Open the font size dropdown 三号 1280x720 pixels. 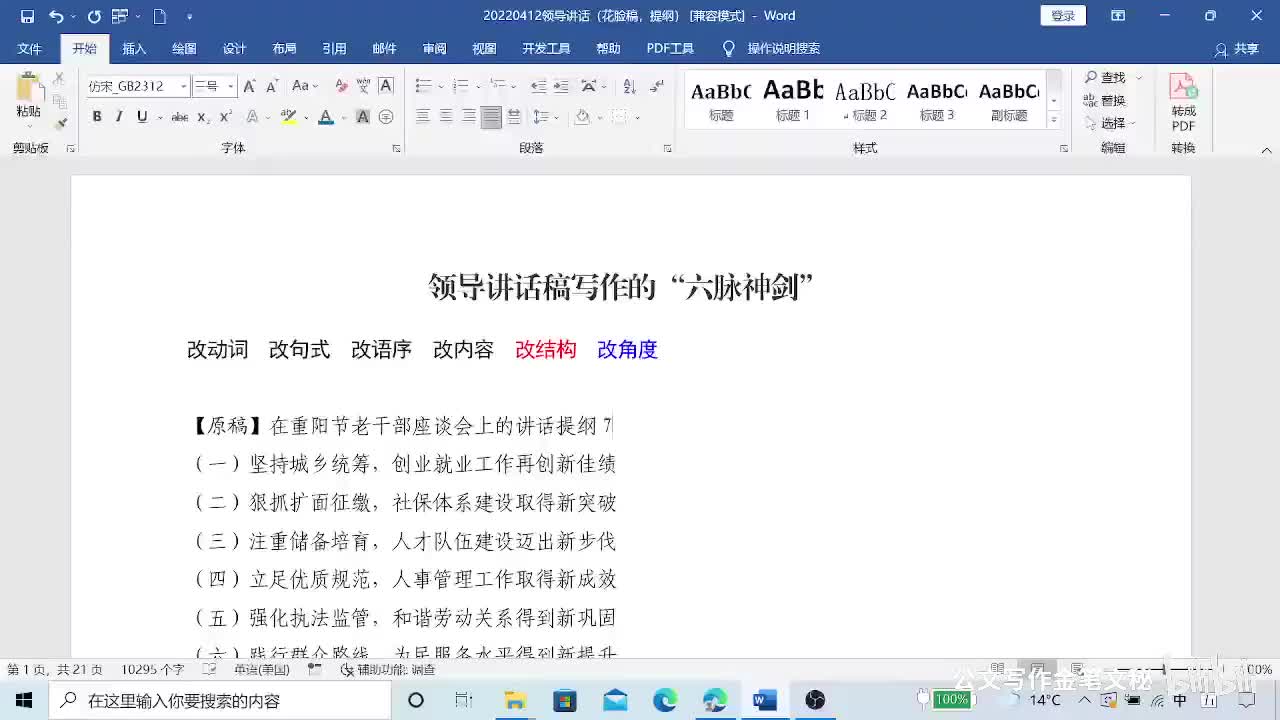[231, 86]
